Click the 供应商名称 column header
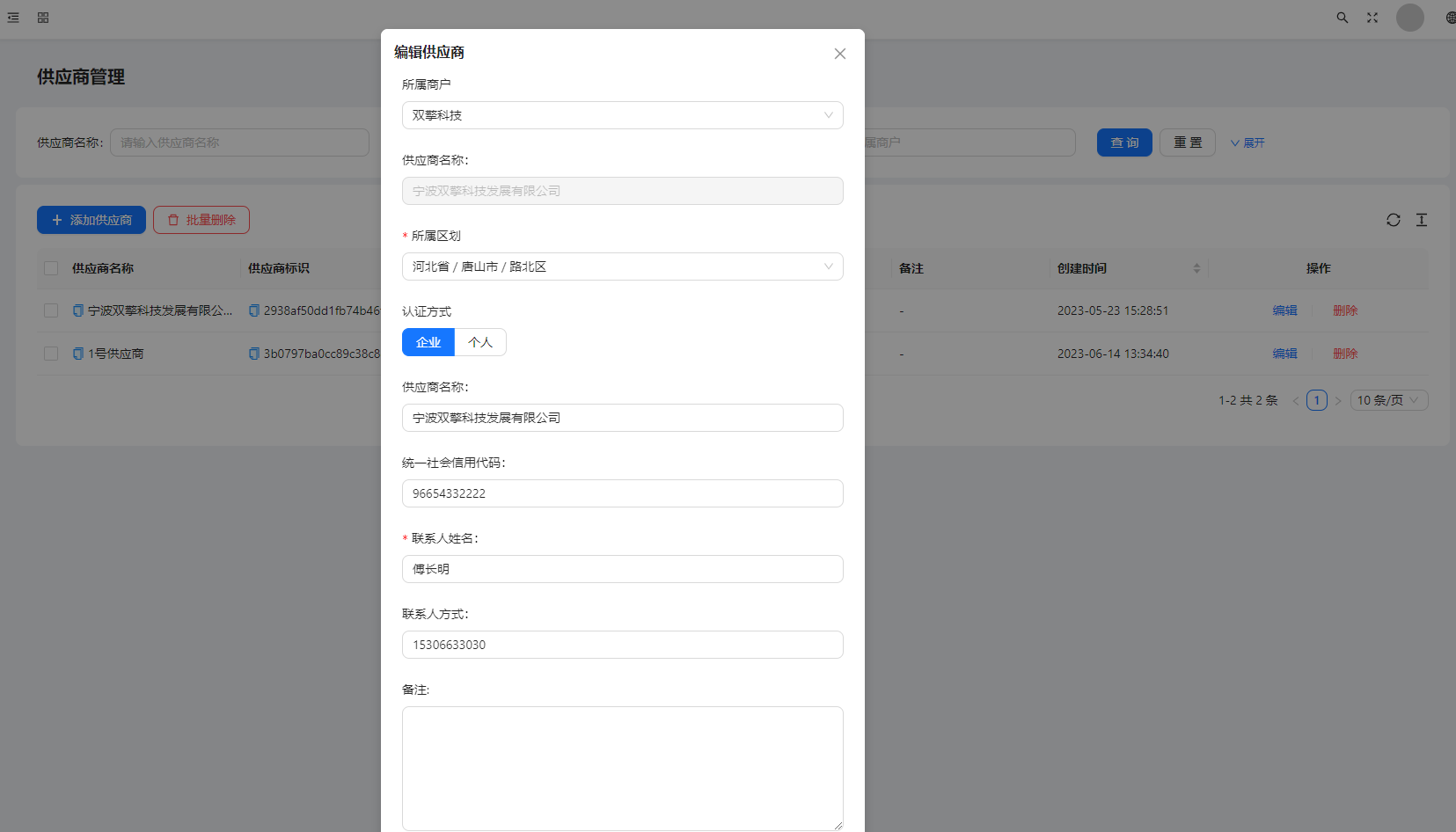This screenshot has width=1456, height=832. tap(103, 268)
